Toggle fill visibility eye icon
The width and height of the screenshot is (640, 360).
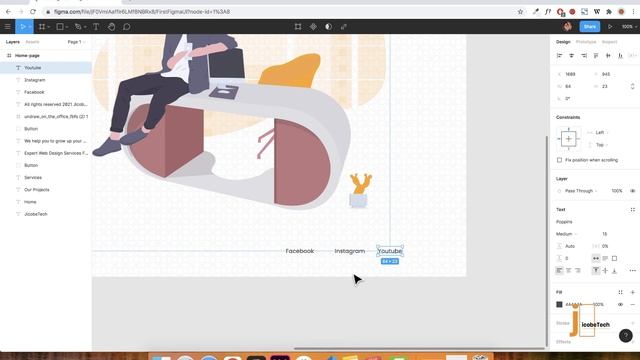(x=620, y=304)
